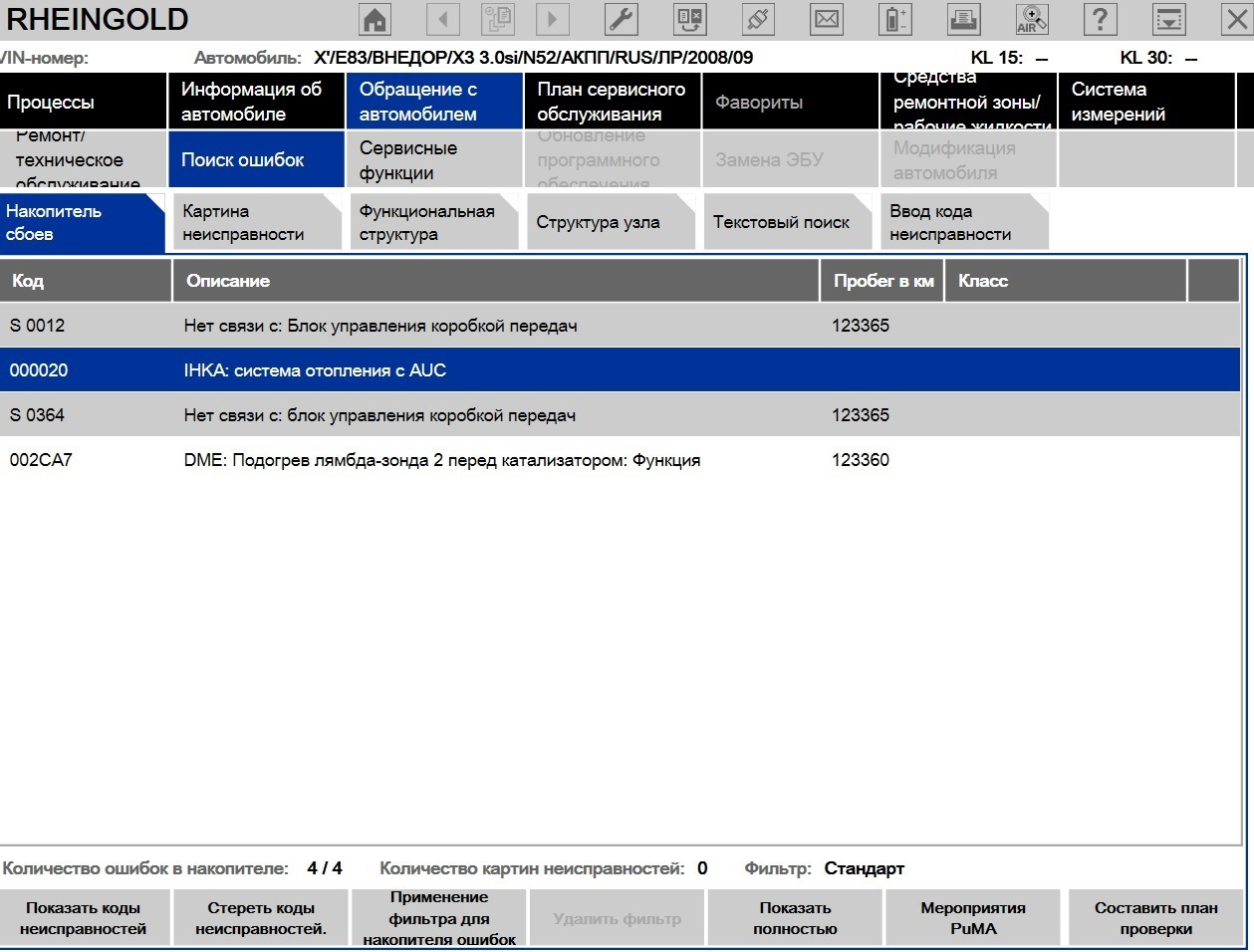
Task: Select Обращение с автомобилем menu
Action: pos(433,102)
